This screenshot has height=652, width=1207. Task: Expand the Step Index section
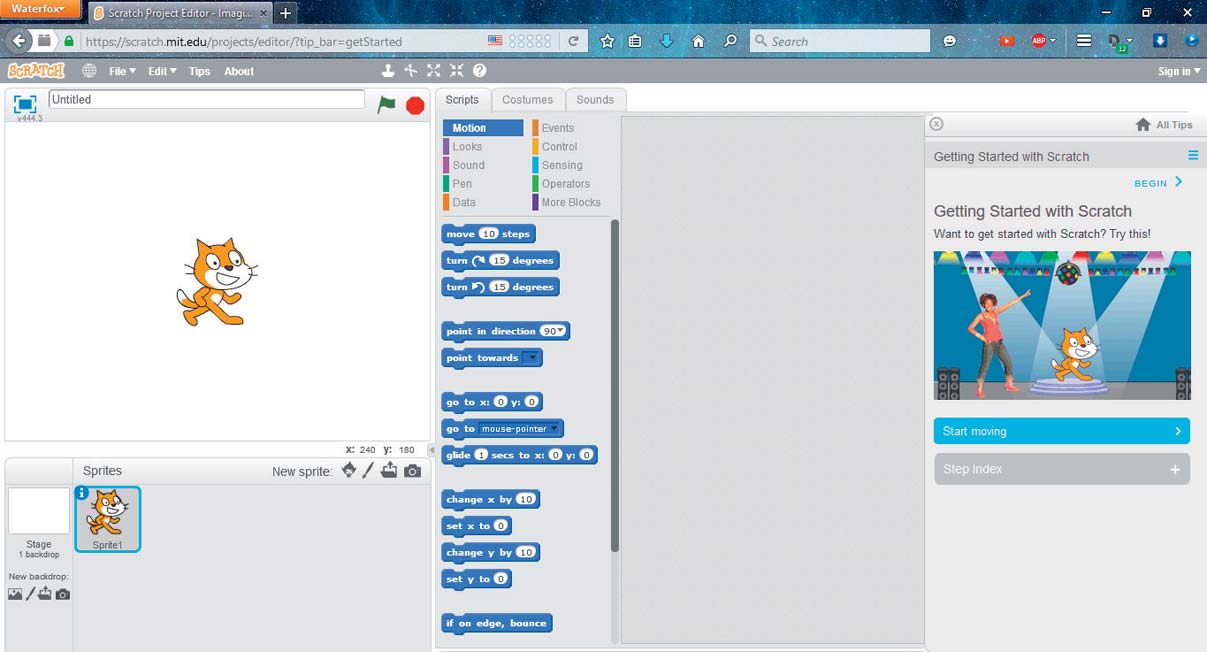tap(1062, 469)
